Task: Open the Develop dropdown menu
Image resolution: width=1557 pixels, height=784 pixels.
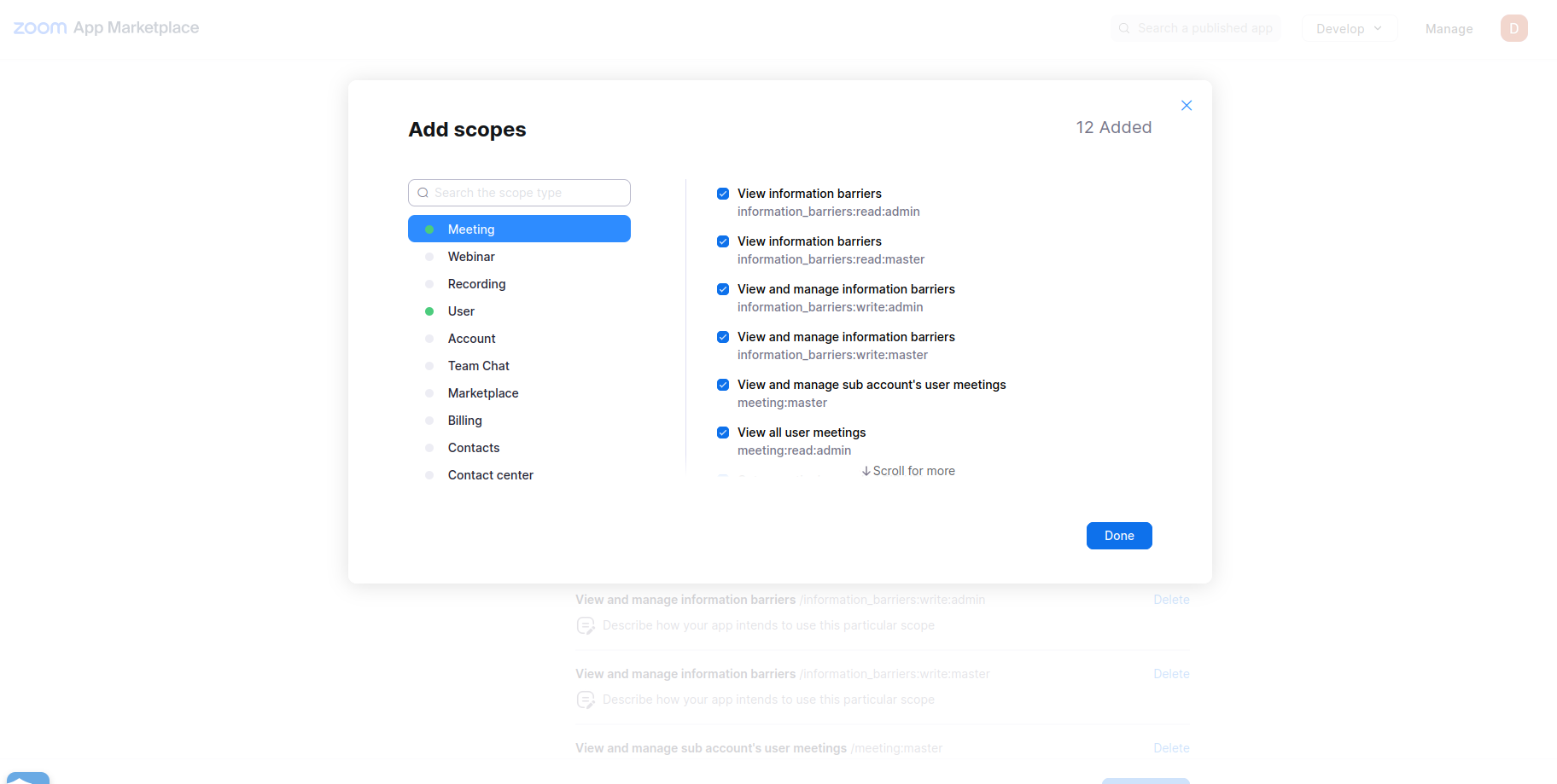Action: 1349,28
